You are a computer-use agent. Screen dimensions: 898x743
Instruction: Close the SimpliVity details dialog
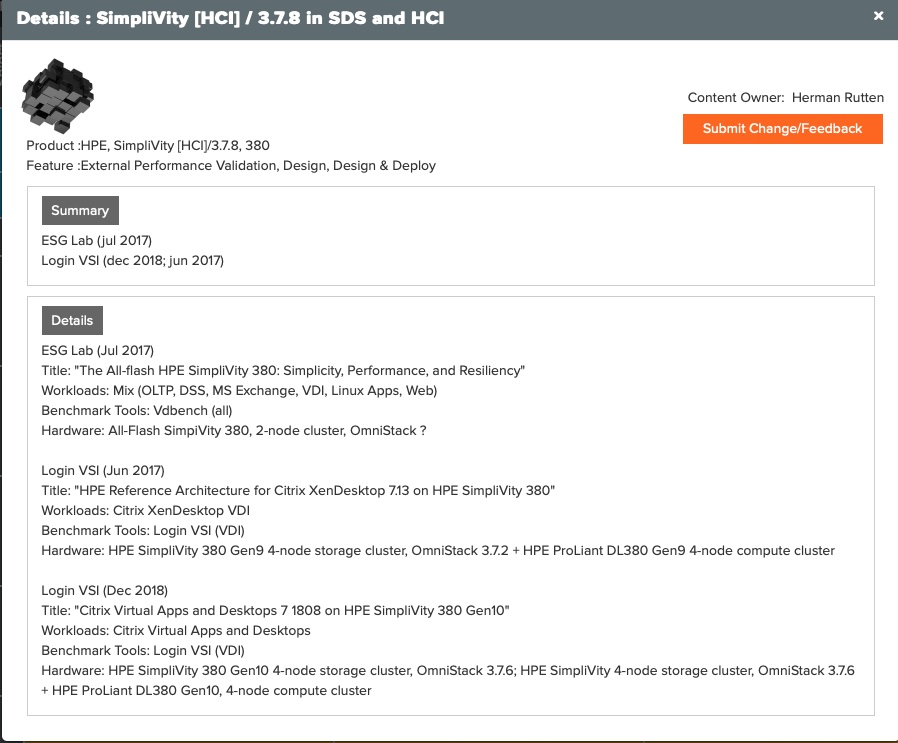pos(878,16)
